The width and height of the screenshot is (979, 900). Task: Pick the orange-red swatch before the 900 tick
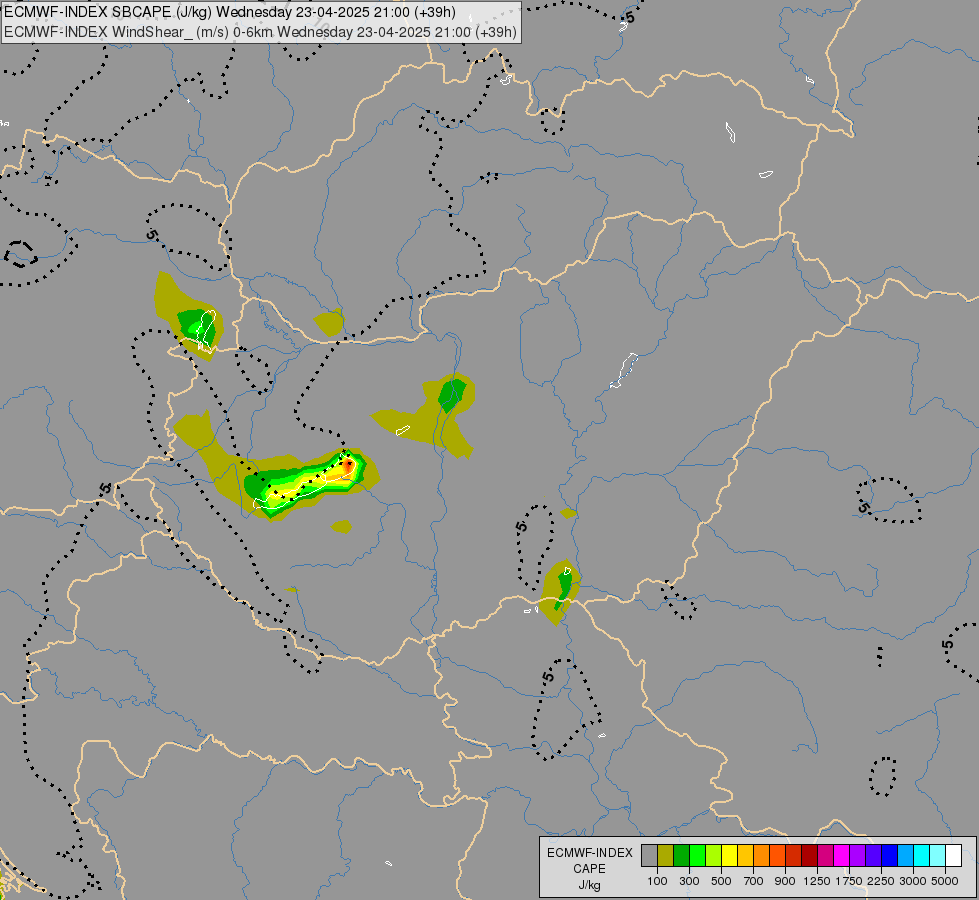pyautogui.click(x=777, y=855)
